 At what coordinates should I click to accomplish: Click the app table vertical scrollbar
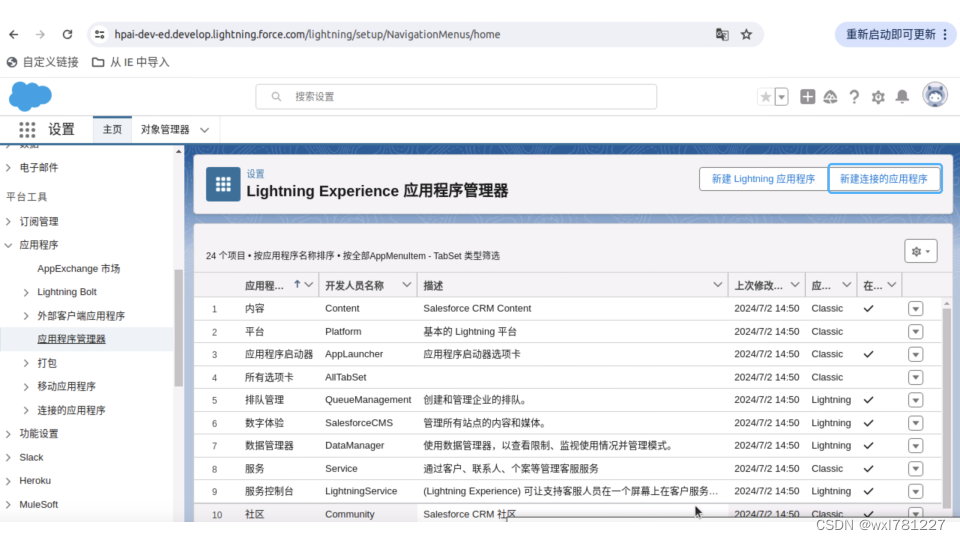(947, 407)
